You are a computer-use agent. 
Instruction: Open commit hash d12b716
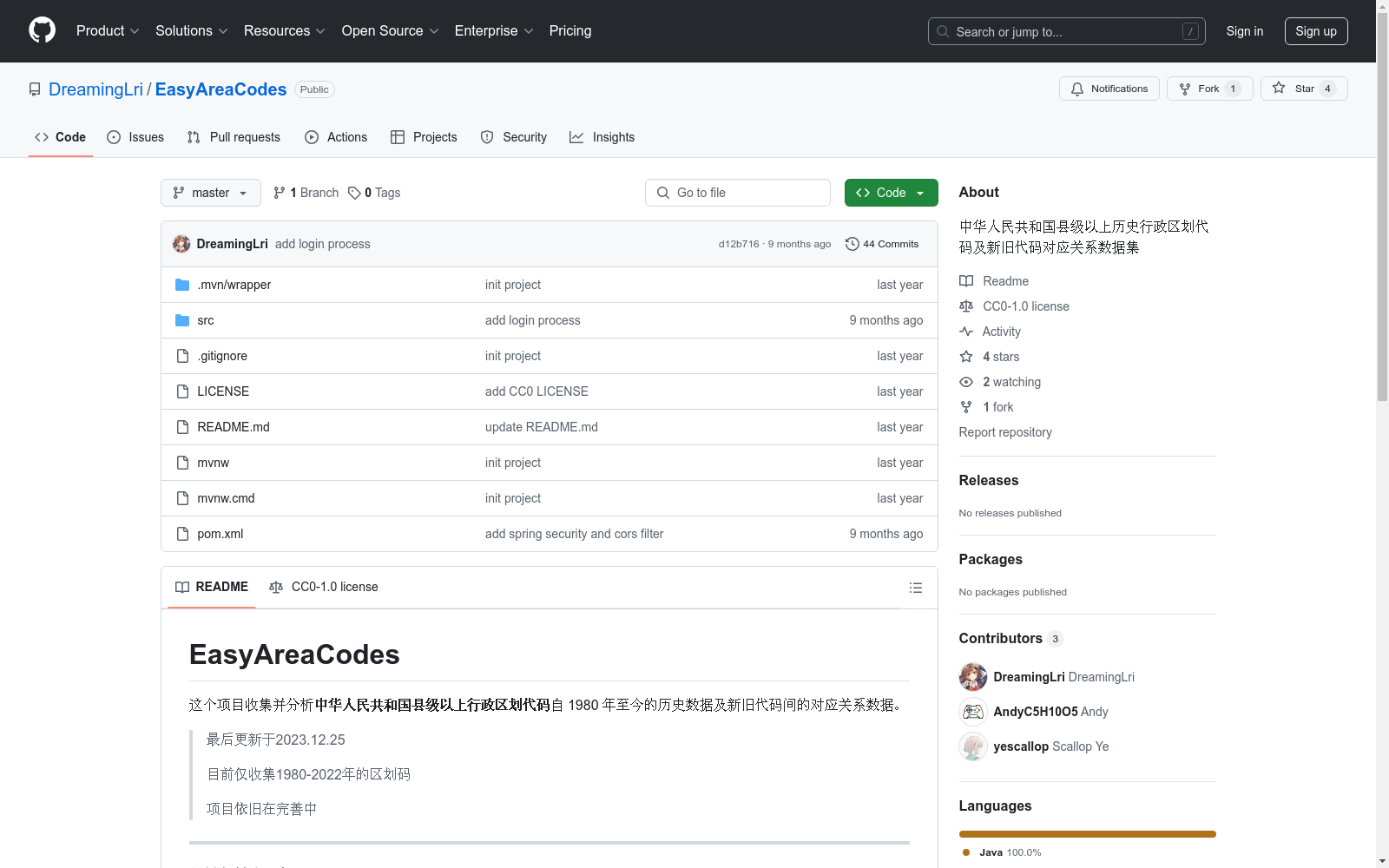(x=739, y=244)
